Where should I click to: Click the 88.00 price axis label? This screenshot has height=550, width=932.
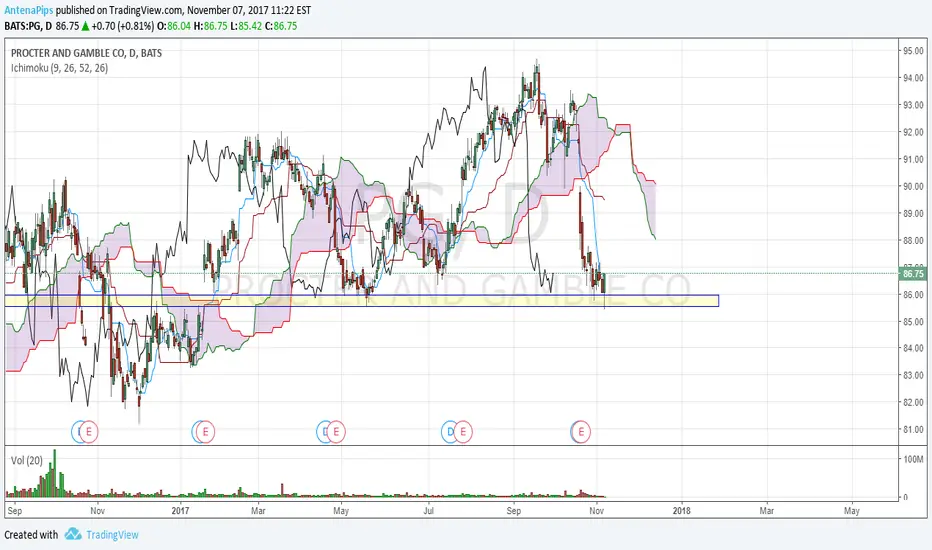914,240
